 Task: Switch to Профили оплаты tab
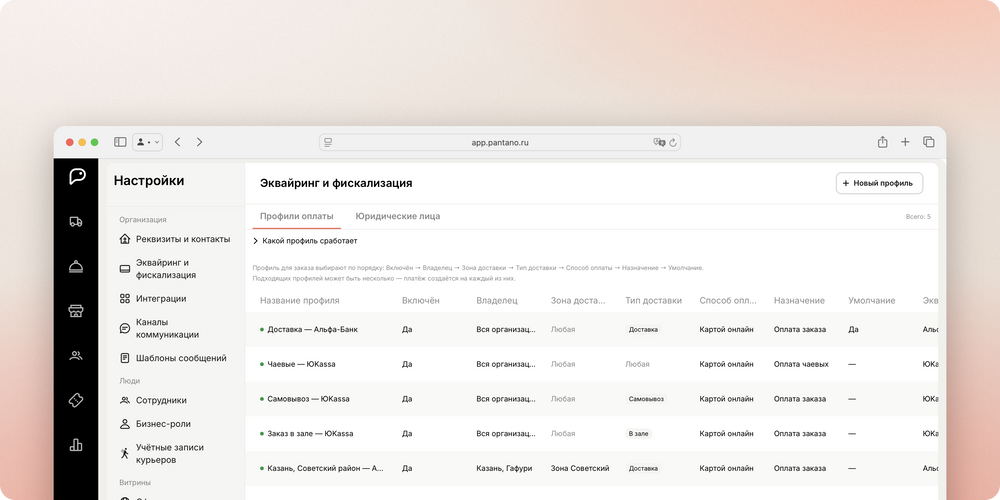coord(297,216)
